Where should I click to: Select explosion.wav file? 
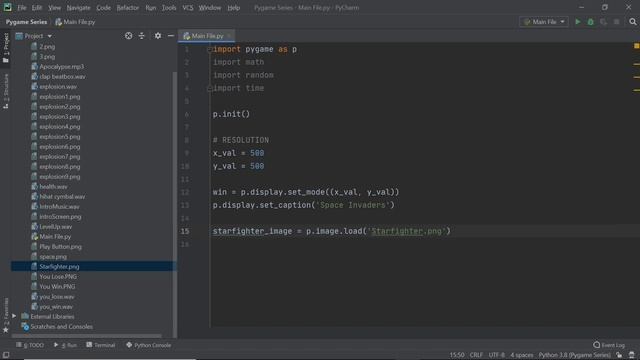[58, 87]
